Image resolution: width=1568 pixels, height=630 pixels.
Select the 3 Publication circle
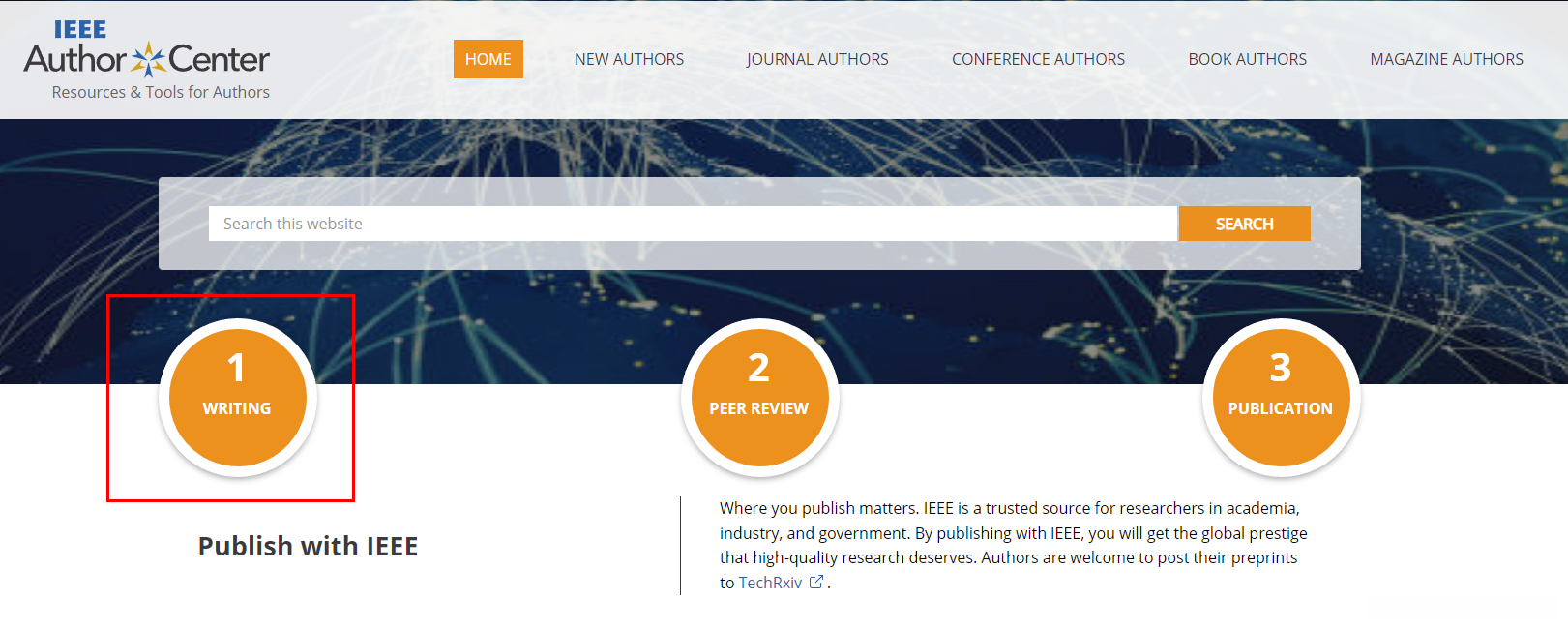(x=1282, y=398)
